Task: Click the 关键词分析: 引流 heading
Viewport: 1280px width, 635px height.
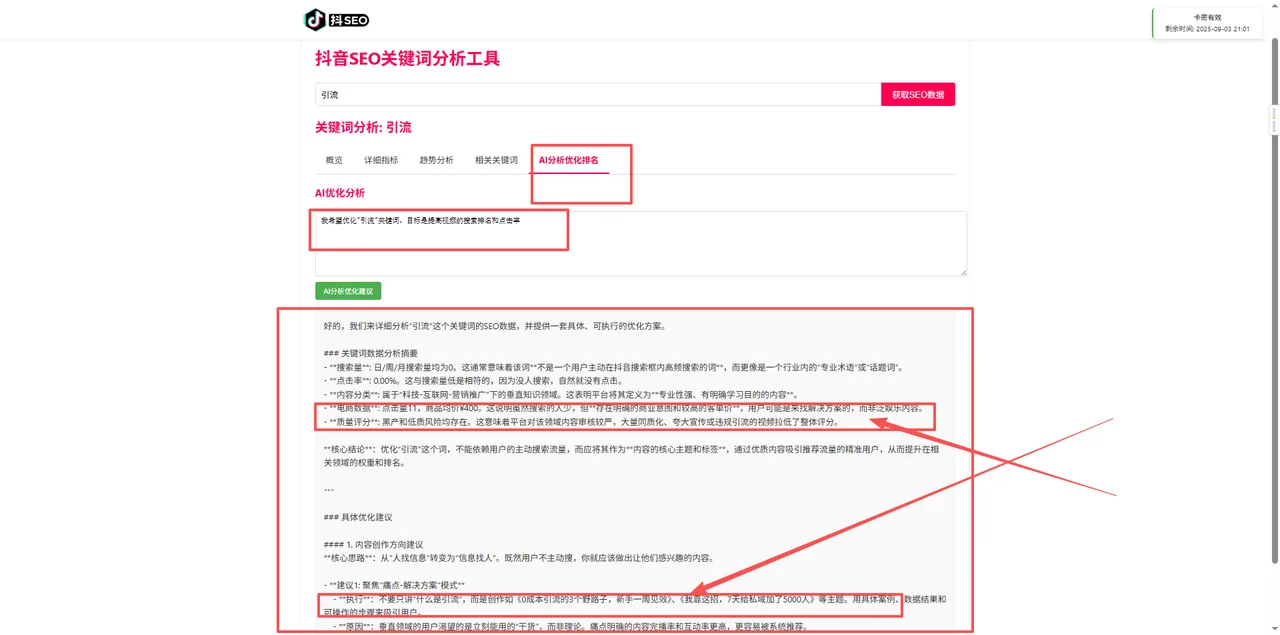Action: click(363, 127)
